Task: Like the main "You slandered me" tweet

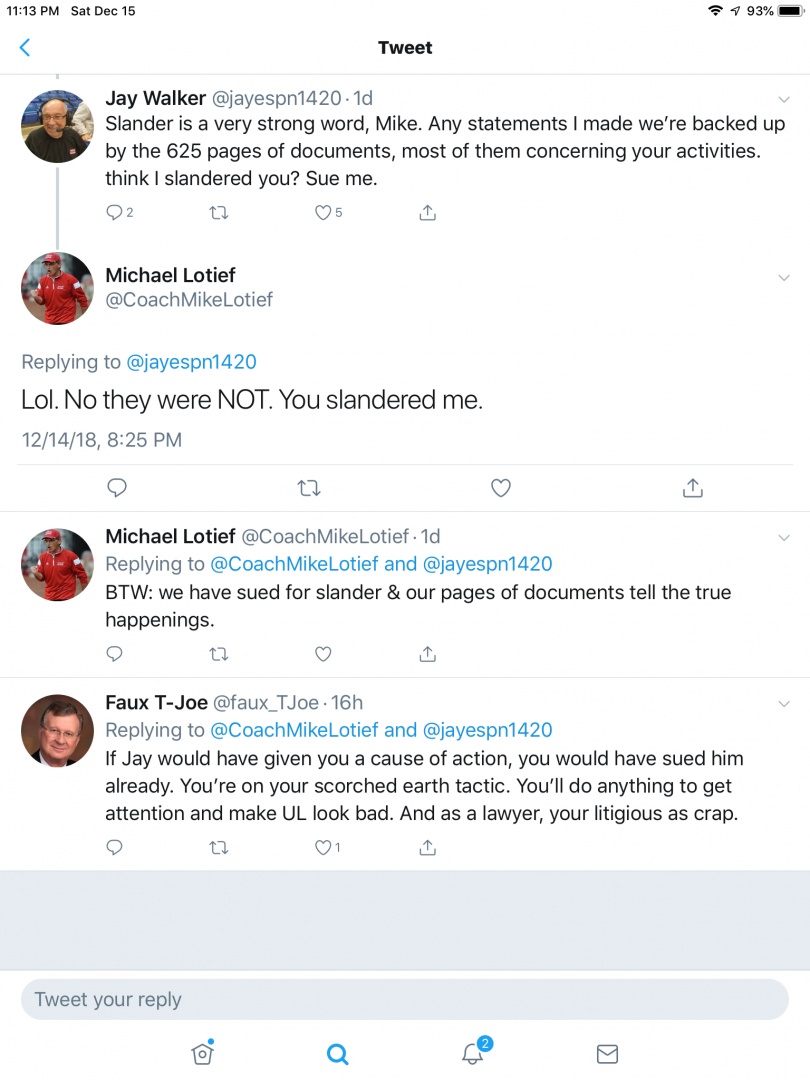Action: (501, 488)
